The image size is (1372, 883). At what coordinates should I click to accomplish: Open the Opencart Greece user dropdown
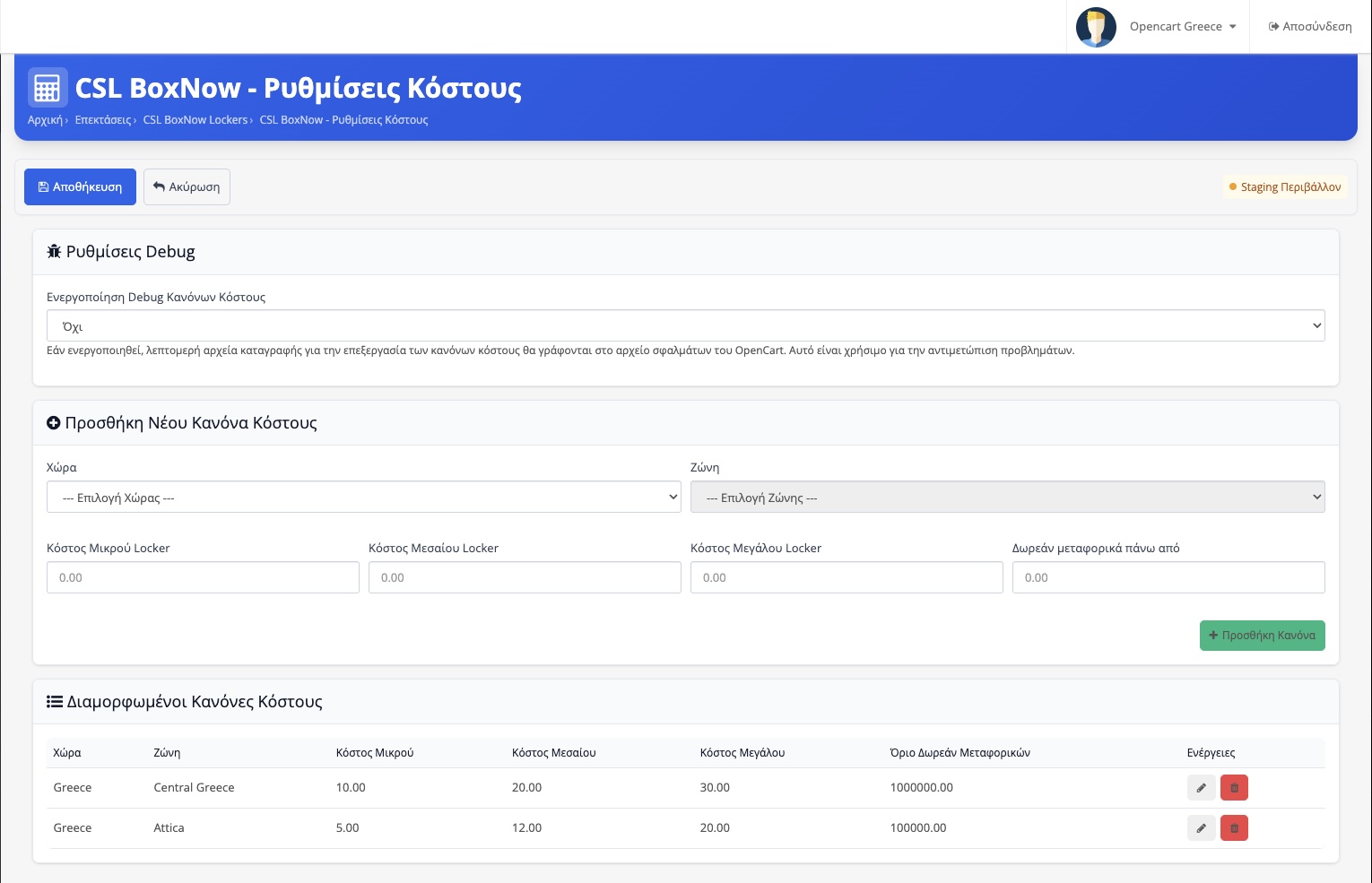[x=1183, y=27]
